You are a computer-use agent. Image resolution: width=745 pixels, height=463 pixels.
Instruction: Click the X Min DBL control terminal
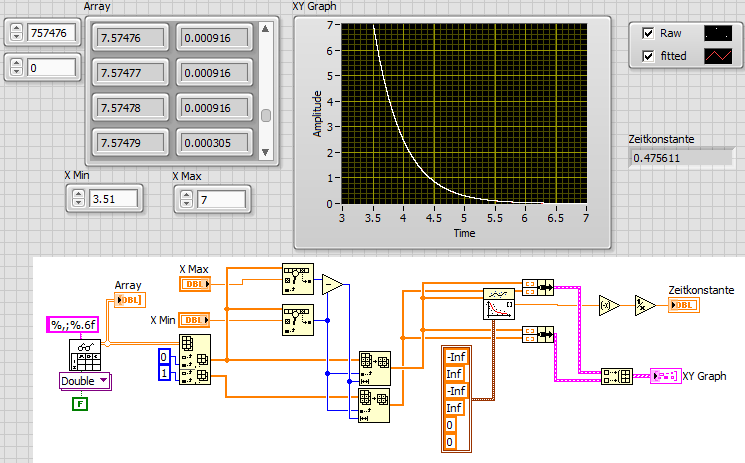point(195,320)
